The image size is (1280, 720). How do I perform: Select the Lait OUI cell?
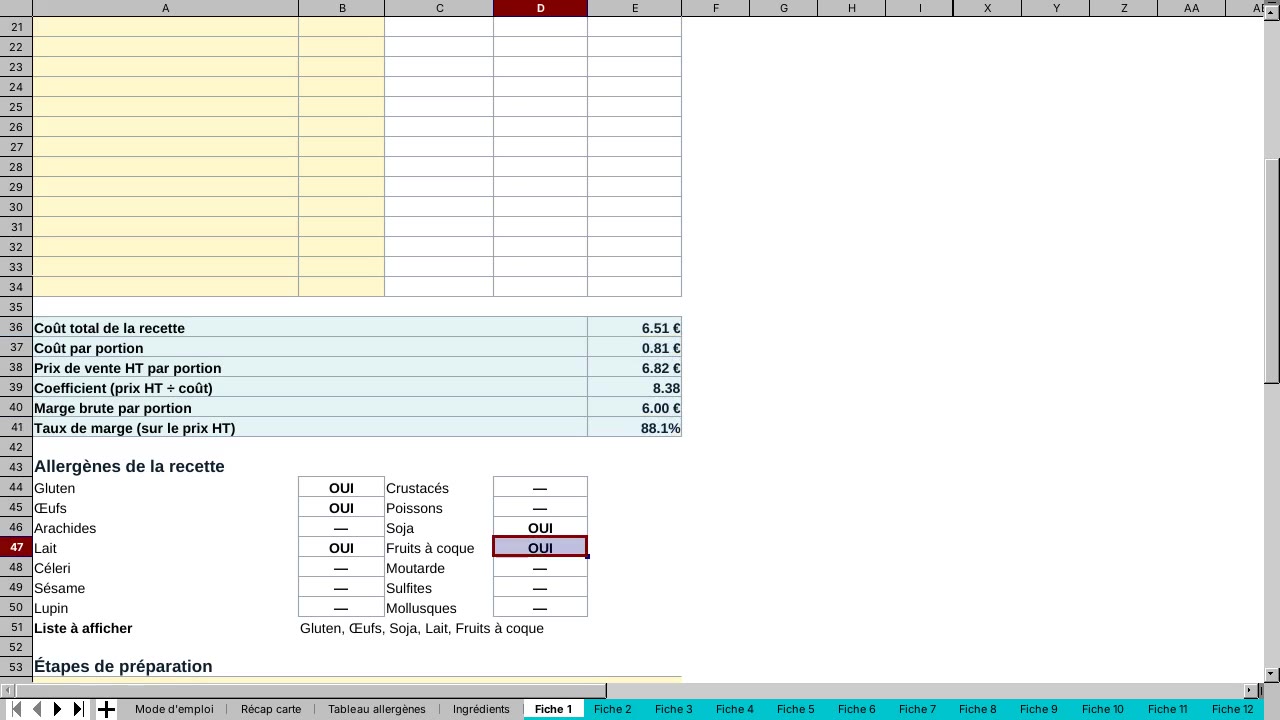pos(341,548)
